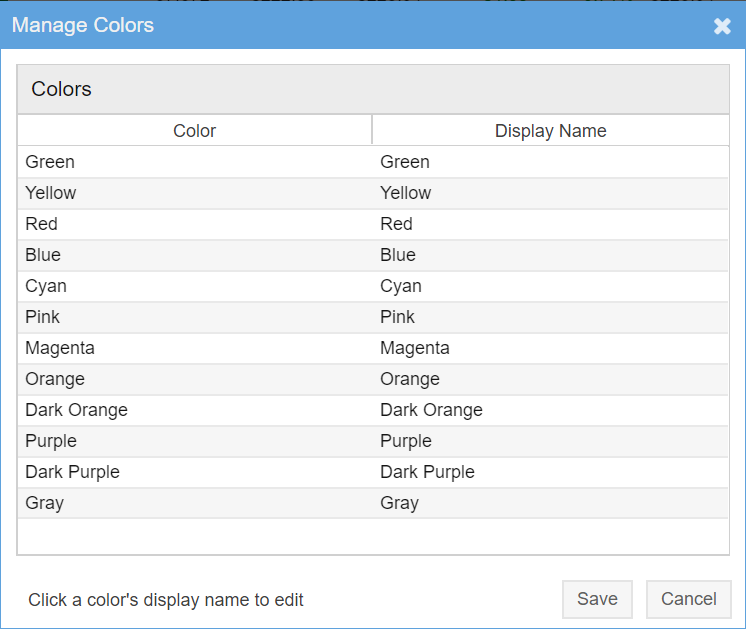
Task: Click the Color column header
Action: (195, 130)
